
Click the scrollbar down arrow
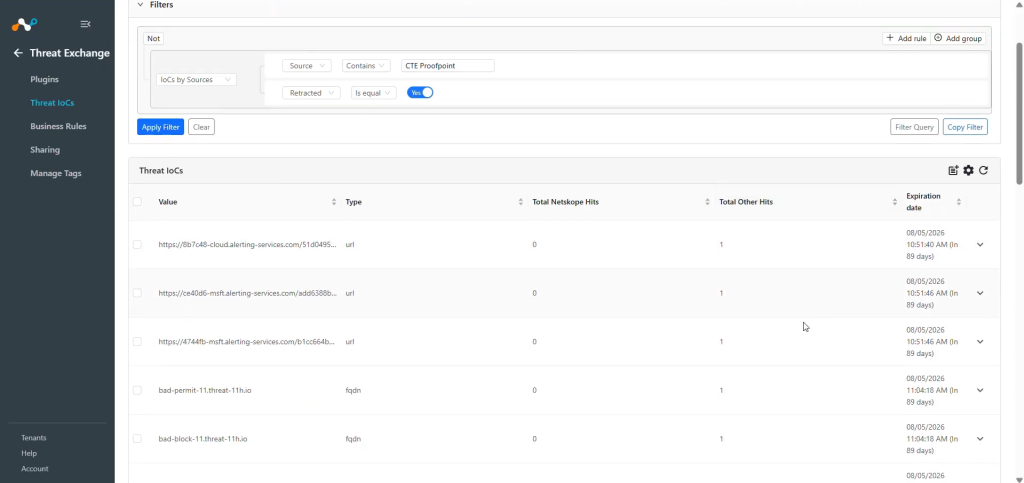pyautogui.click(x=1019, y=479)
